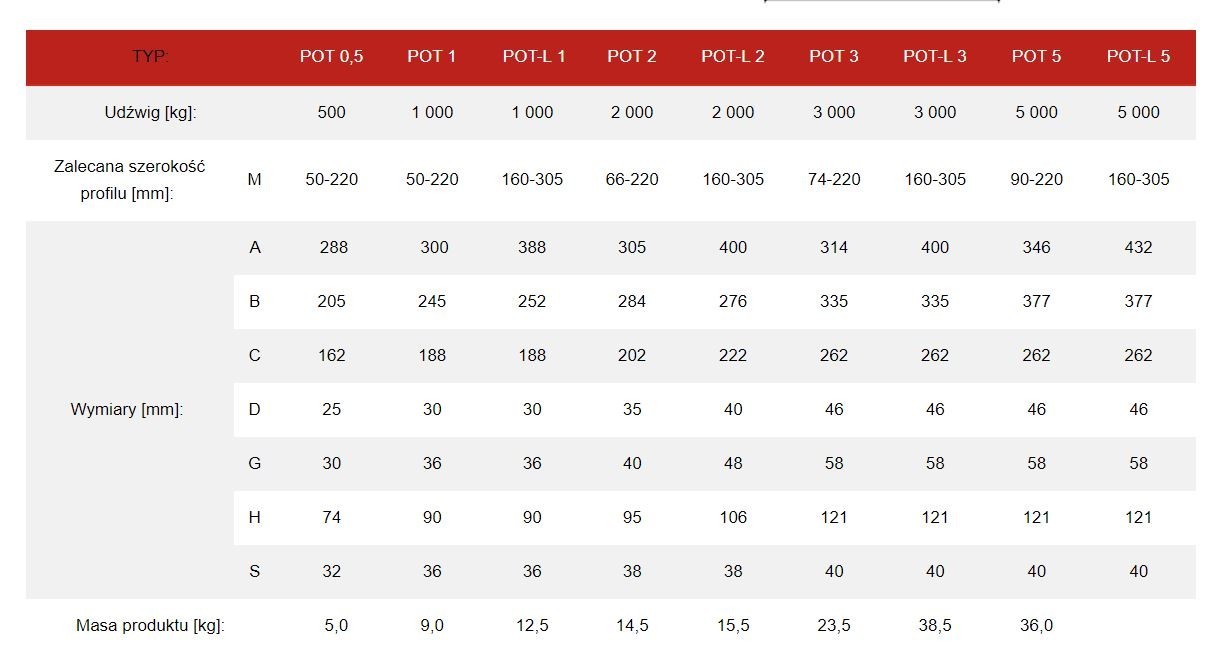Viewport: 1223px width, 658px height.
Task: Select the POT 0,5 column header
Action: tap(332, 57)
